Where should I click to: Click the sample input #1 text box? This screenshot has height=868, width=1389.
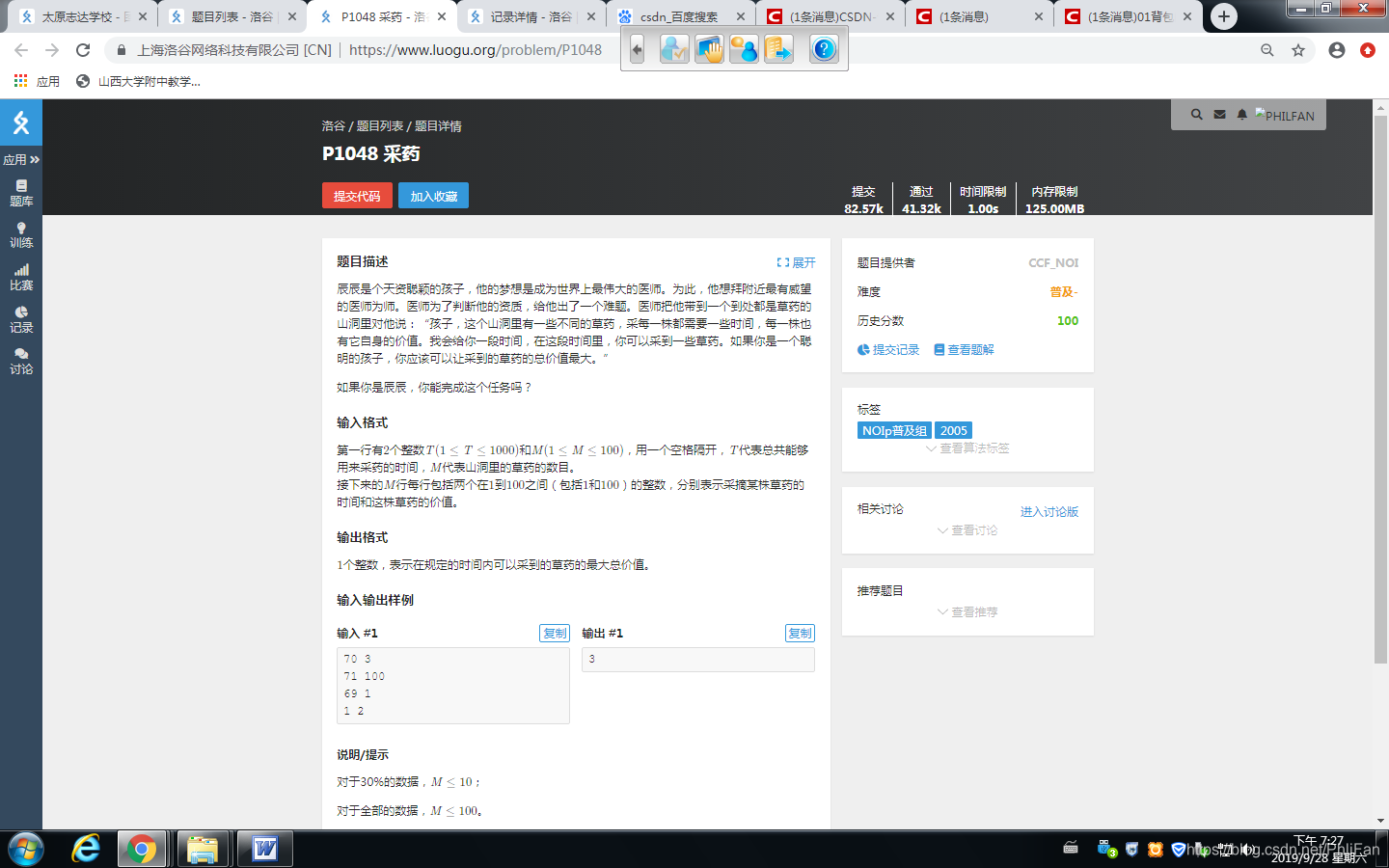pyautogui.click(x=453, y=686)
